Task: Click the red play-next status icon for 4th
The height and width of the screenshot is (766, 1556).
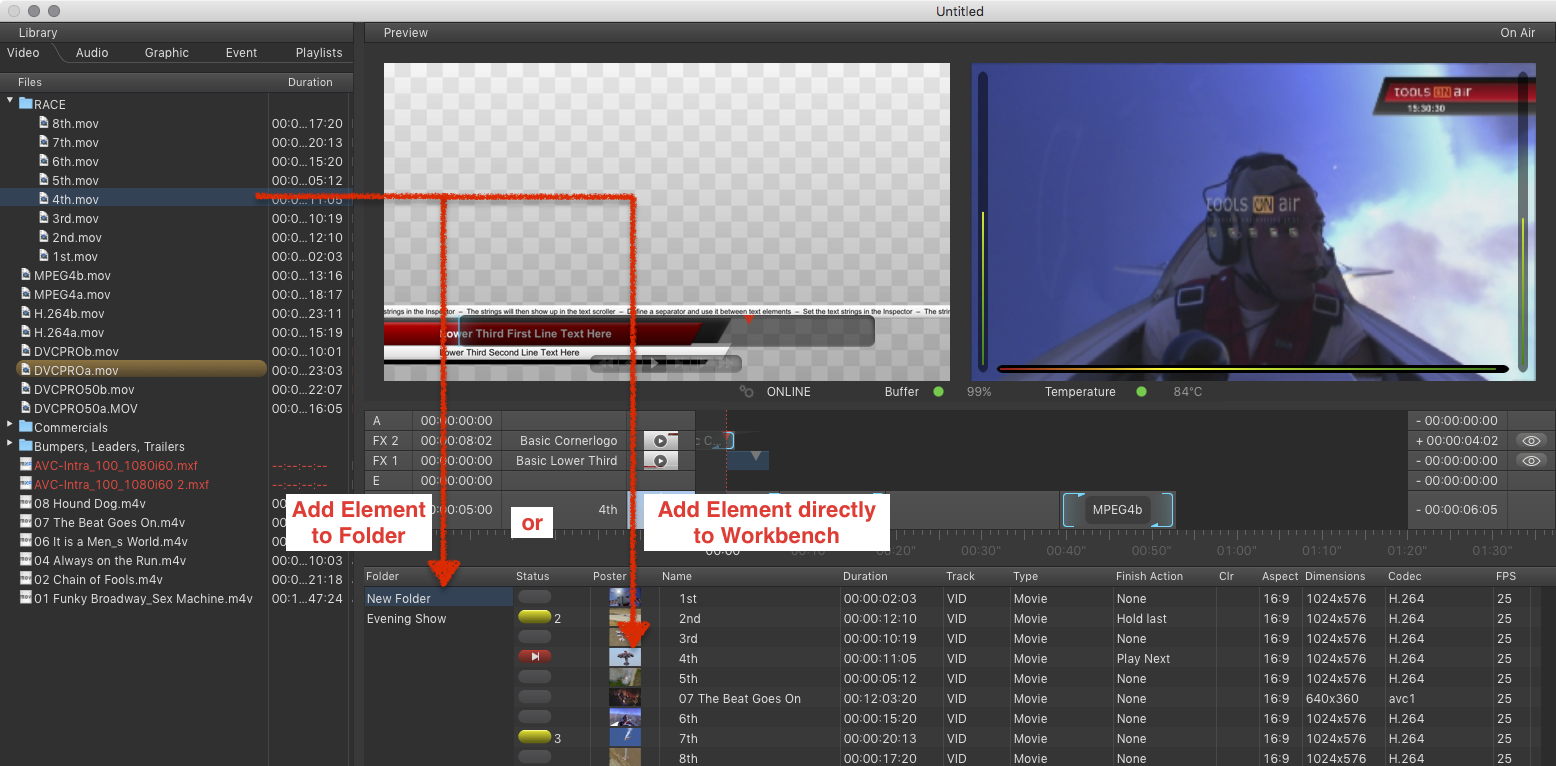Action: pyautogui.click(x=534, y=657)
